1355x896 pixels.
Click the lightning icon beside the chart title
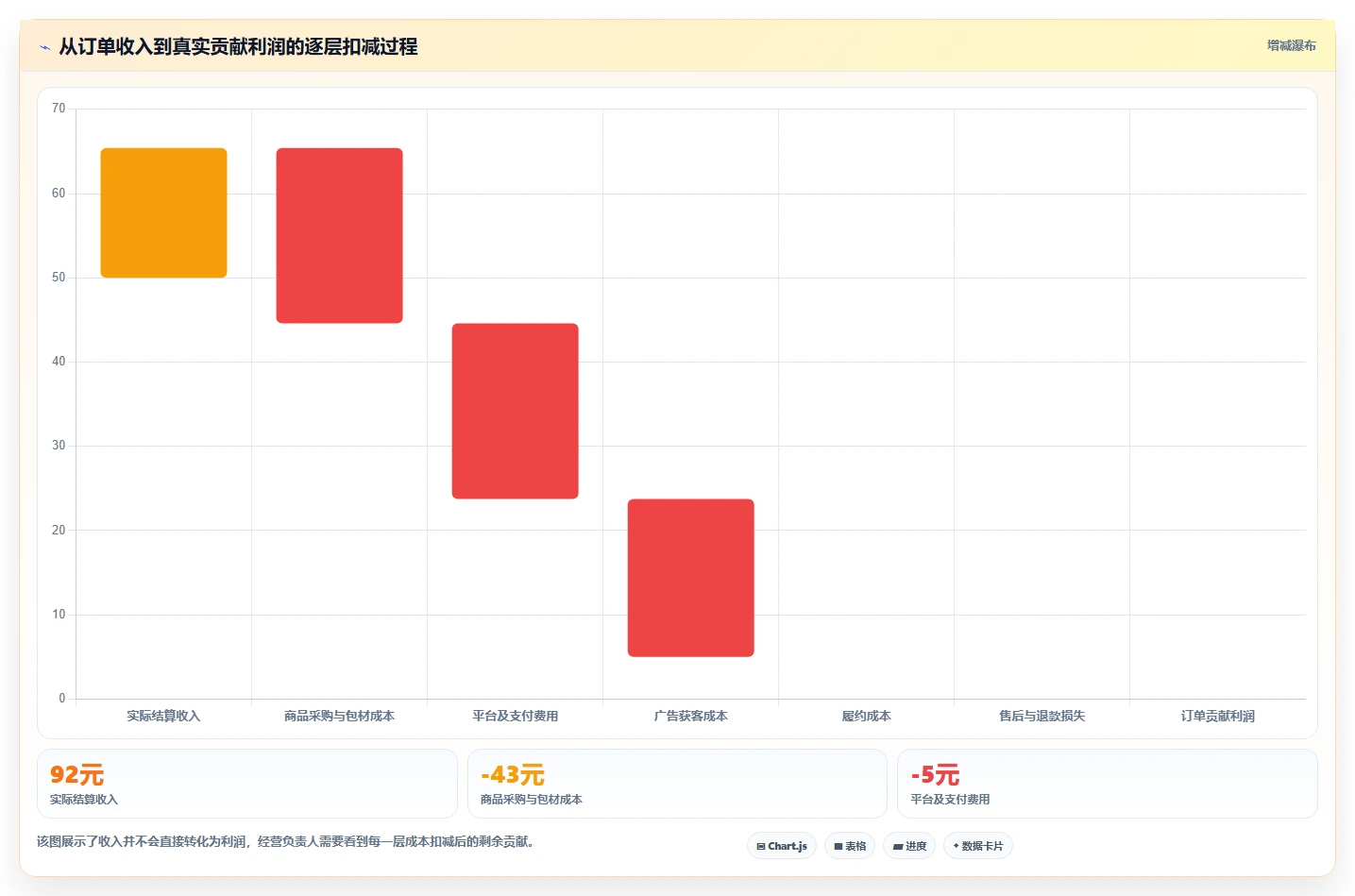[x=44, y=47]
